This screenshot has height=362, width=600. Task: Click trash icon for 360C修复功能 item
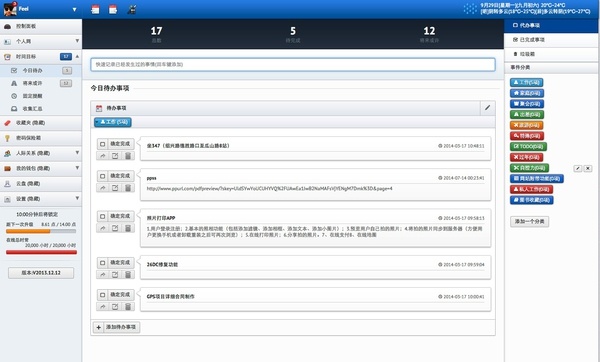(x=128, y=274)
